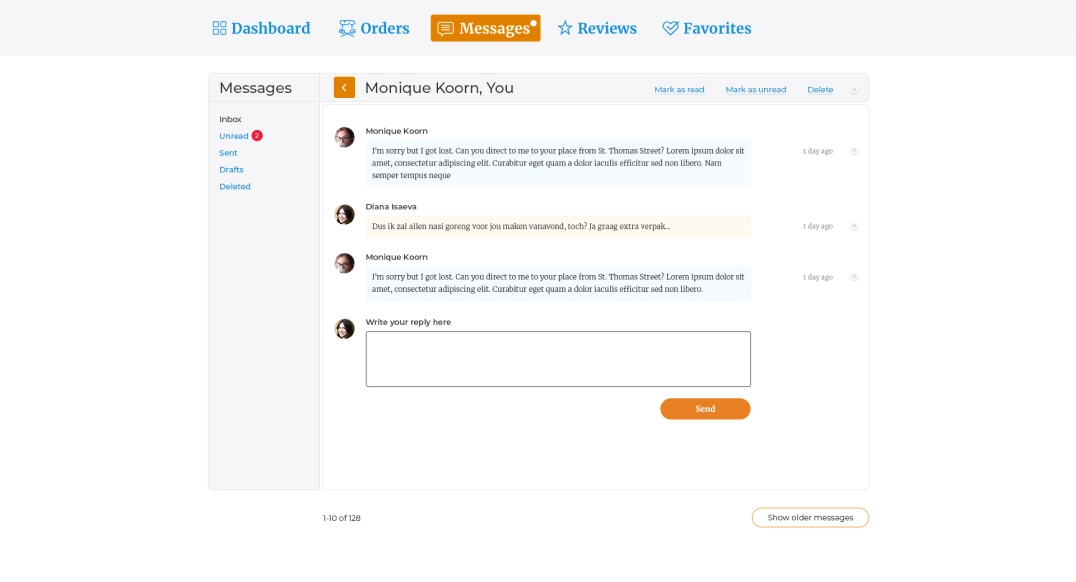Viewport: 1076px width, 582px height.
Task: Select the radio button in conversation header
Action: point(854,90)
